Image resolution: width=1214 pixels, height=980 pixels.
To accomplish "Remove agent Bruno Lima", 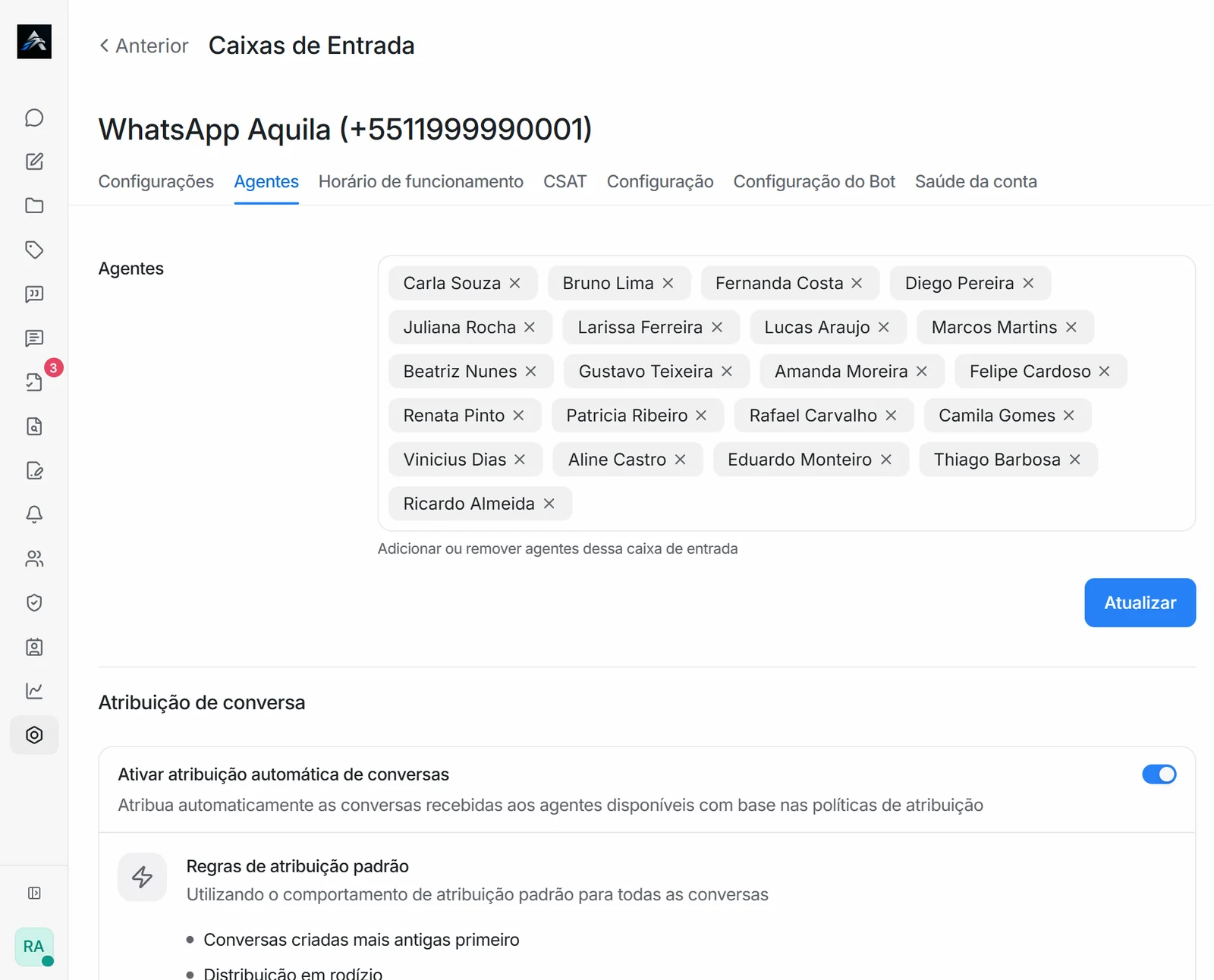I will point(668,283).
